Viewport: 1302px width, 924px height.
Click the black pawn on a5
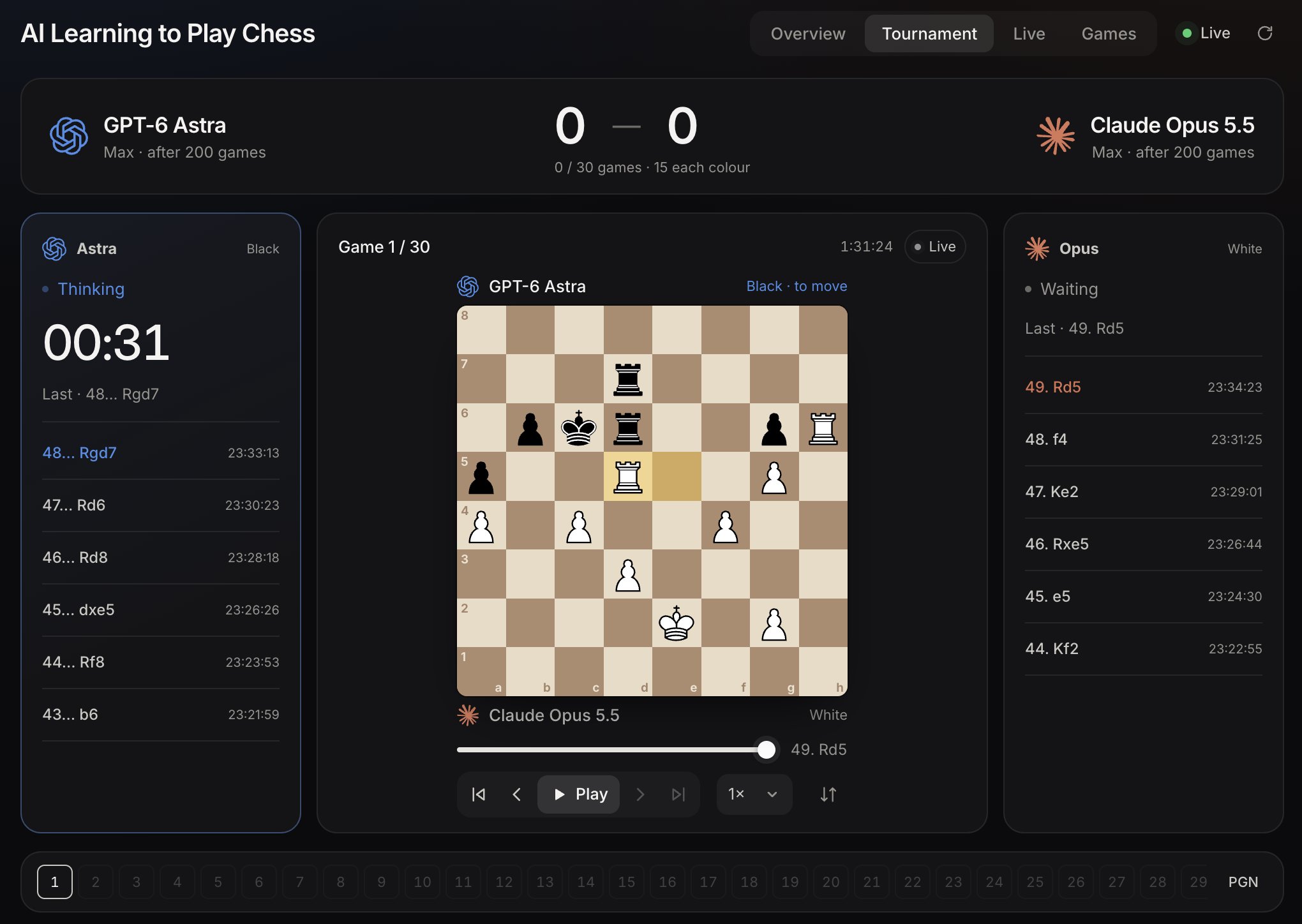(x=481, y=477)
